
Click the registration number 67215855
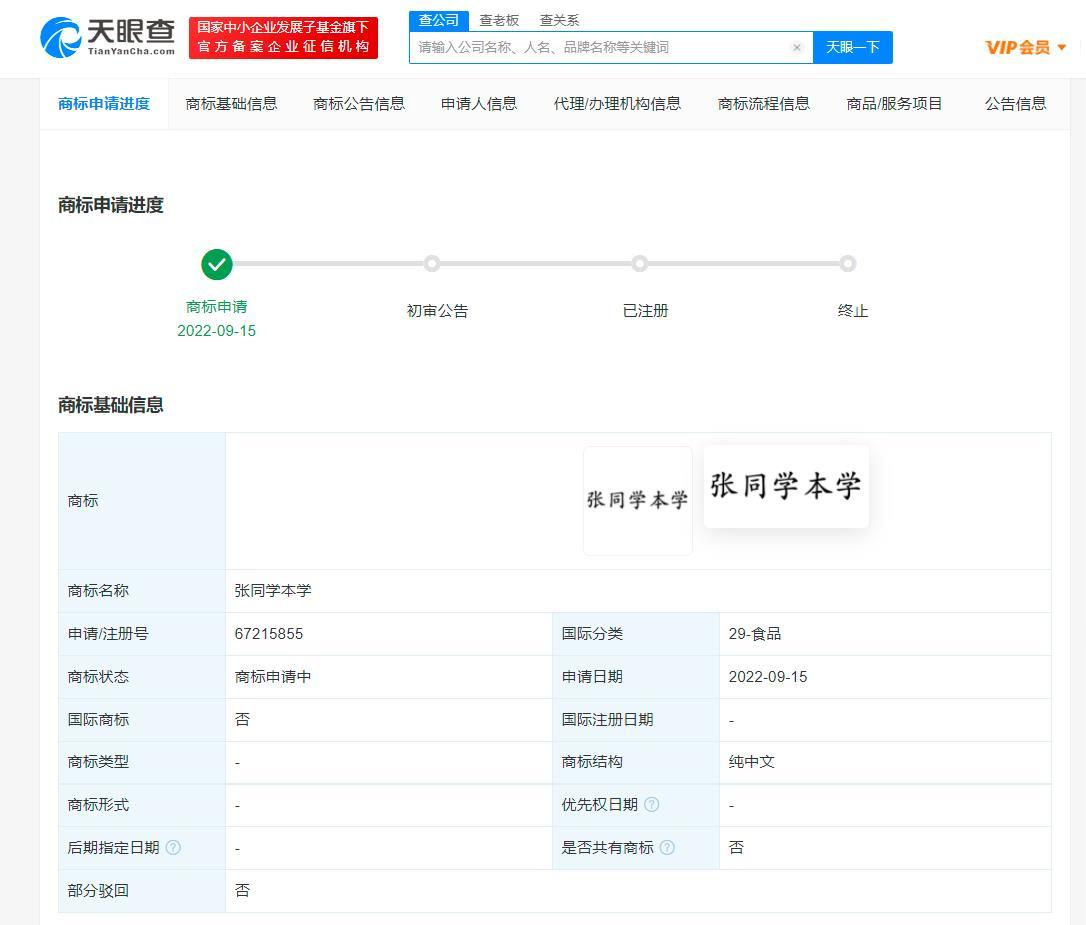click(x=269, y=634)
